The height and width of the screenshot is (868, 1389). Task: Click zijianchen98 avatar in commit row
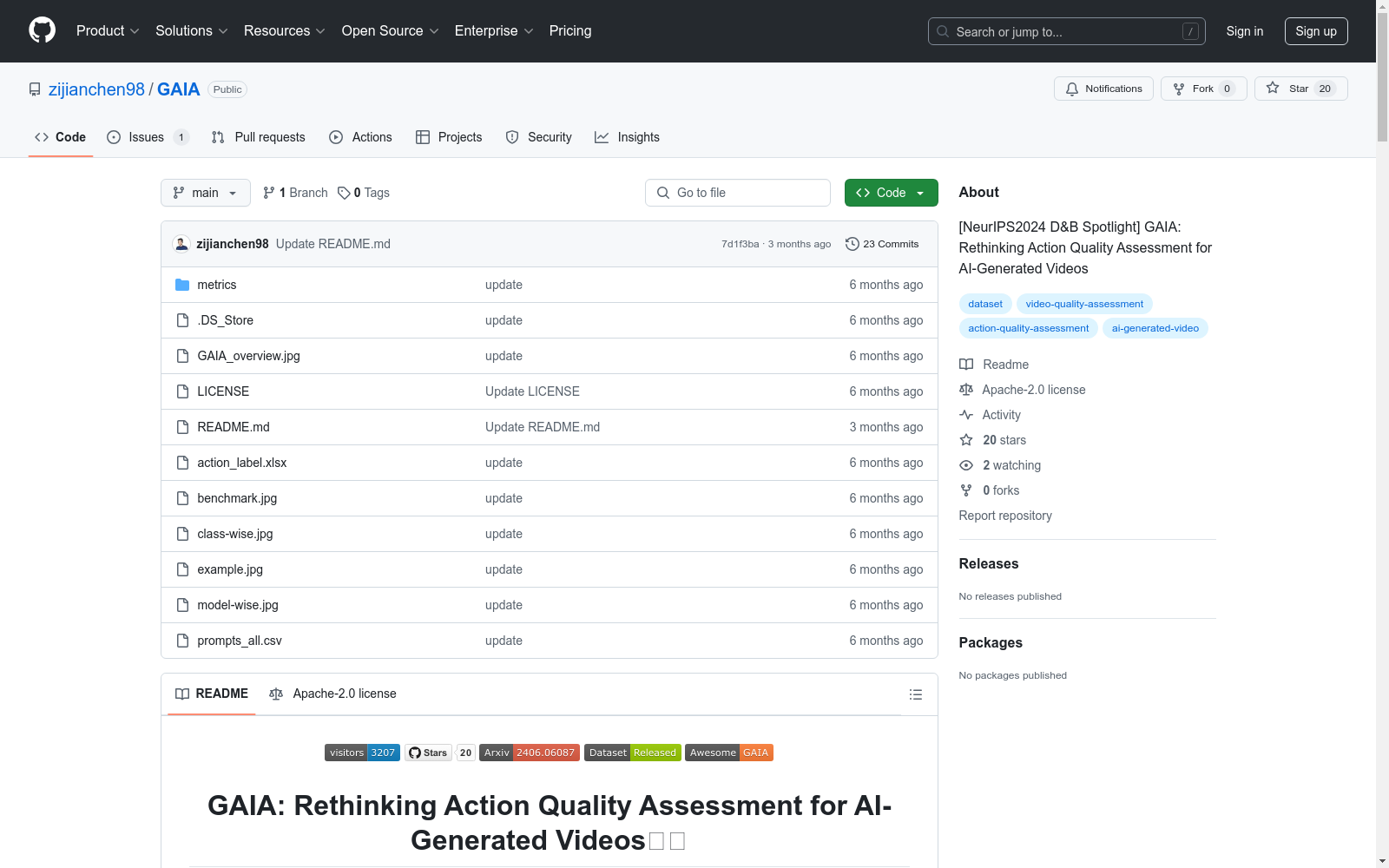181,244
